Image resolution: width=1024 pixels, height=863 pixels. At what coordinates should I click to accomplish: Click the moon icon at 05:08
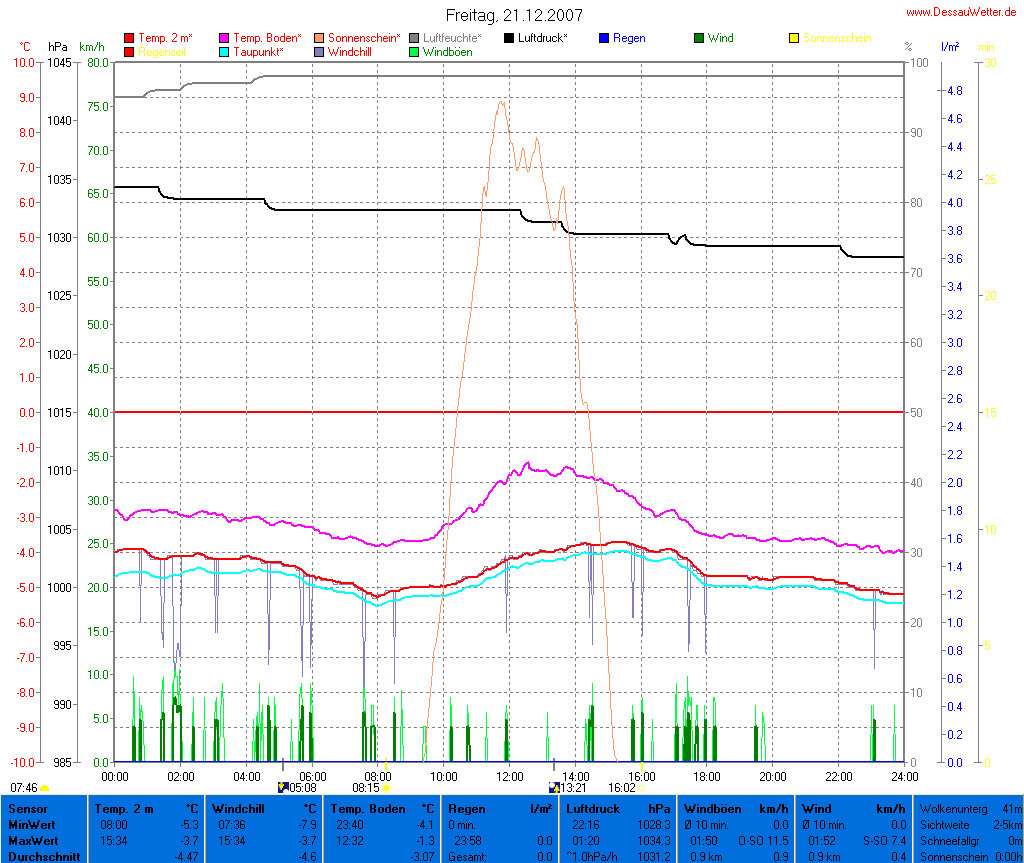click(x=282, y=787)
